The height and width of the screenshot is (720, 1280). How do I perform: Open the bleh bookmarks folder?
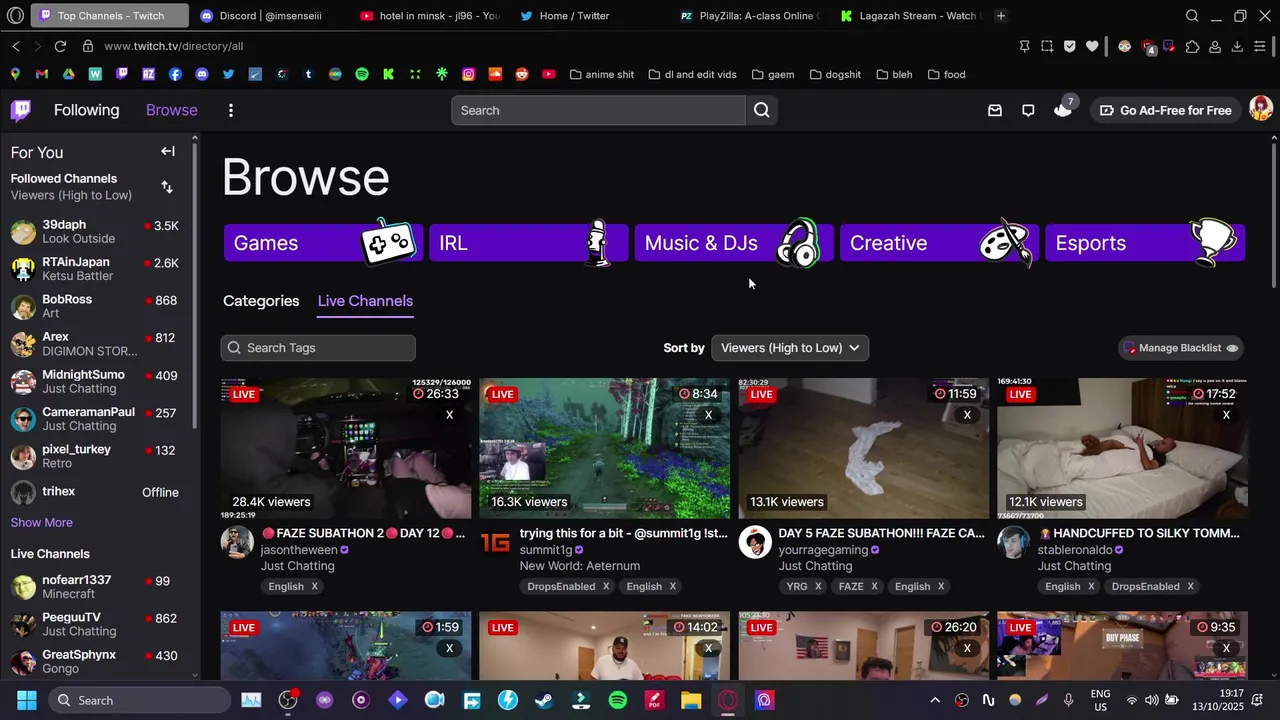894,74
